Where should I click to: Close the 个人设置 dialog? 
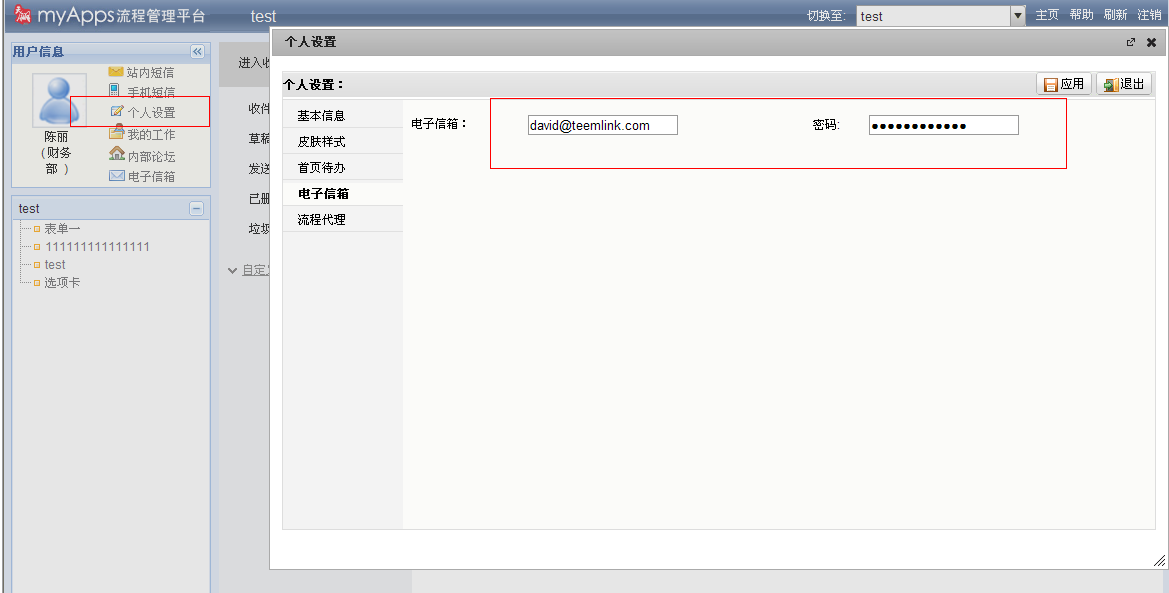[1151, 43]
